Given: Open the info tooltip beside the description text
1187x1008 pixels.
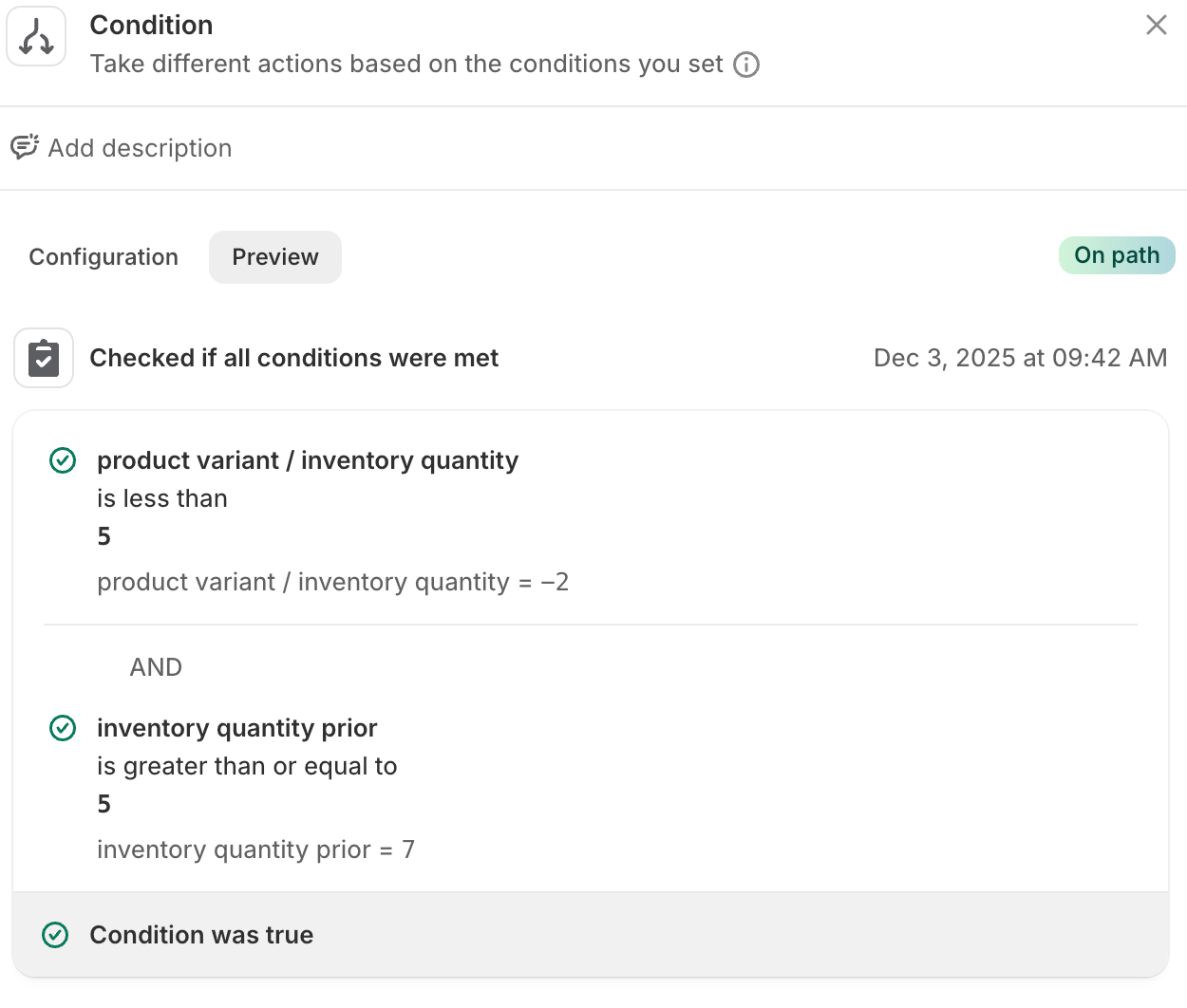Looking at the screenshot, I should [x=746, y=65].
